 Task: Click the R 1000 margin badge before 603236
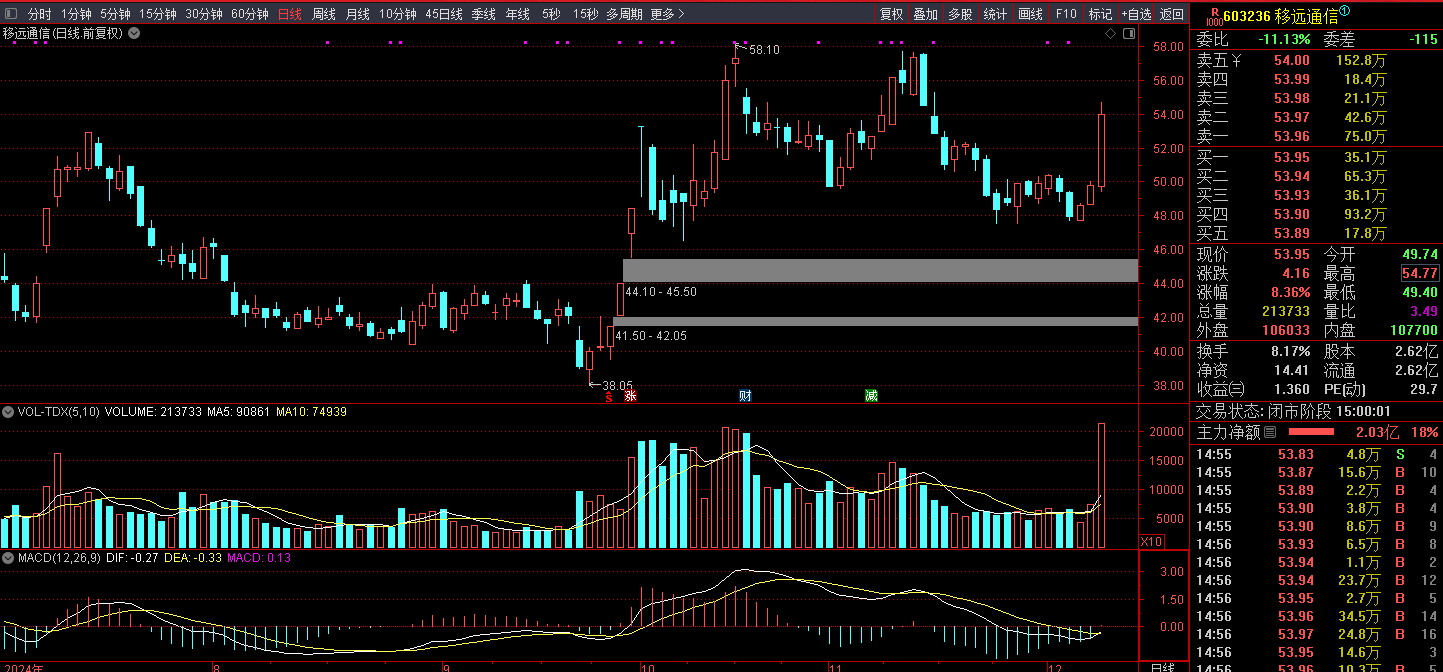coord(1214,16)
